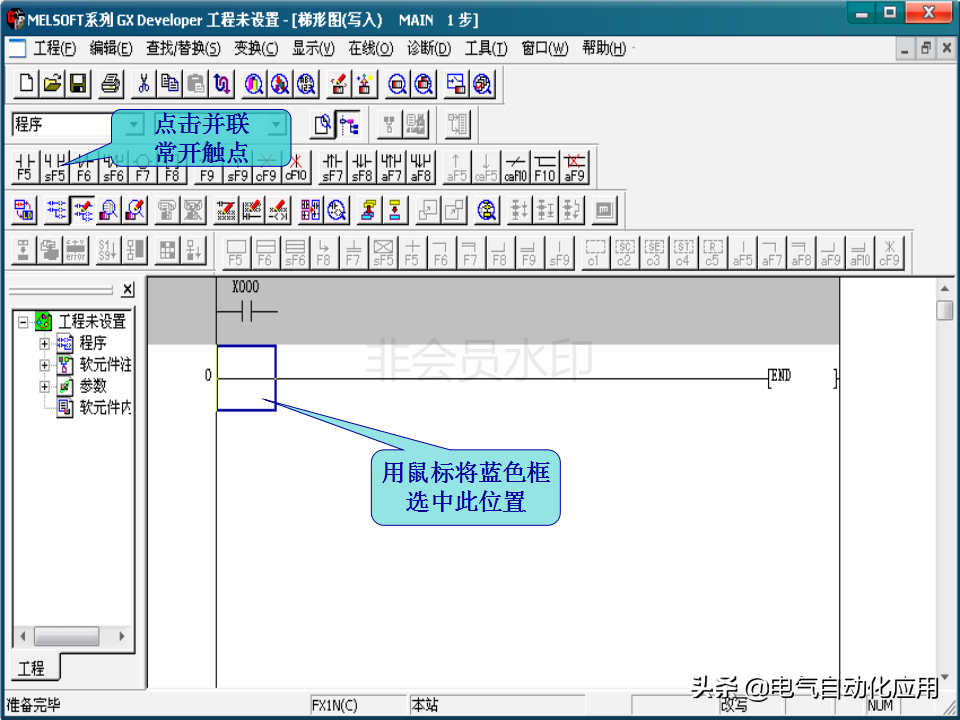Toggle project data list display button
The image size is (960, 720).
point(349,125)
